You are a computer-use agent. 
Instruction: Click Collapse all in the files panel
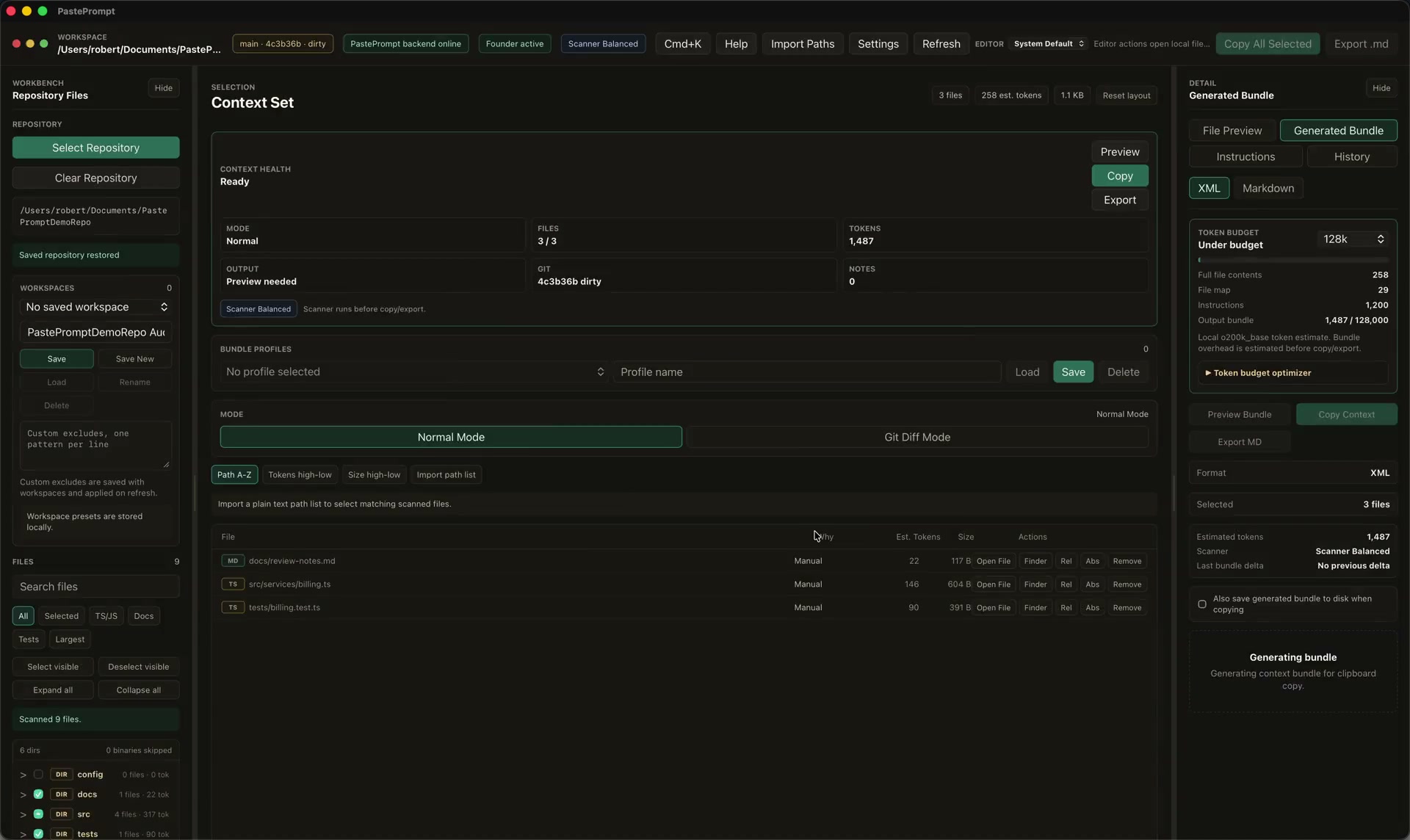138,690
